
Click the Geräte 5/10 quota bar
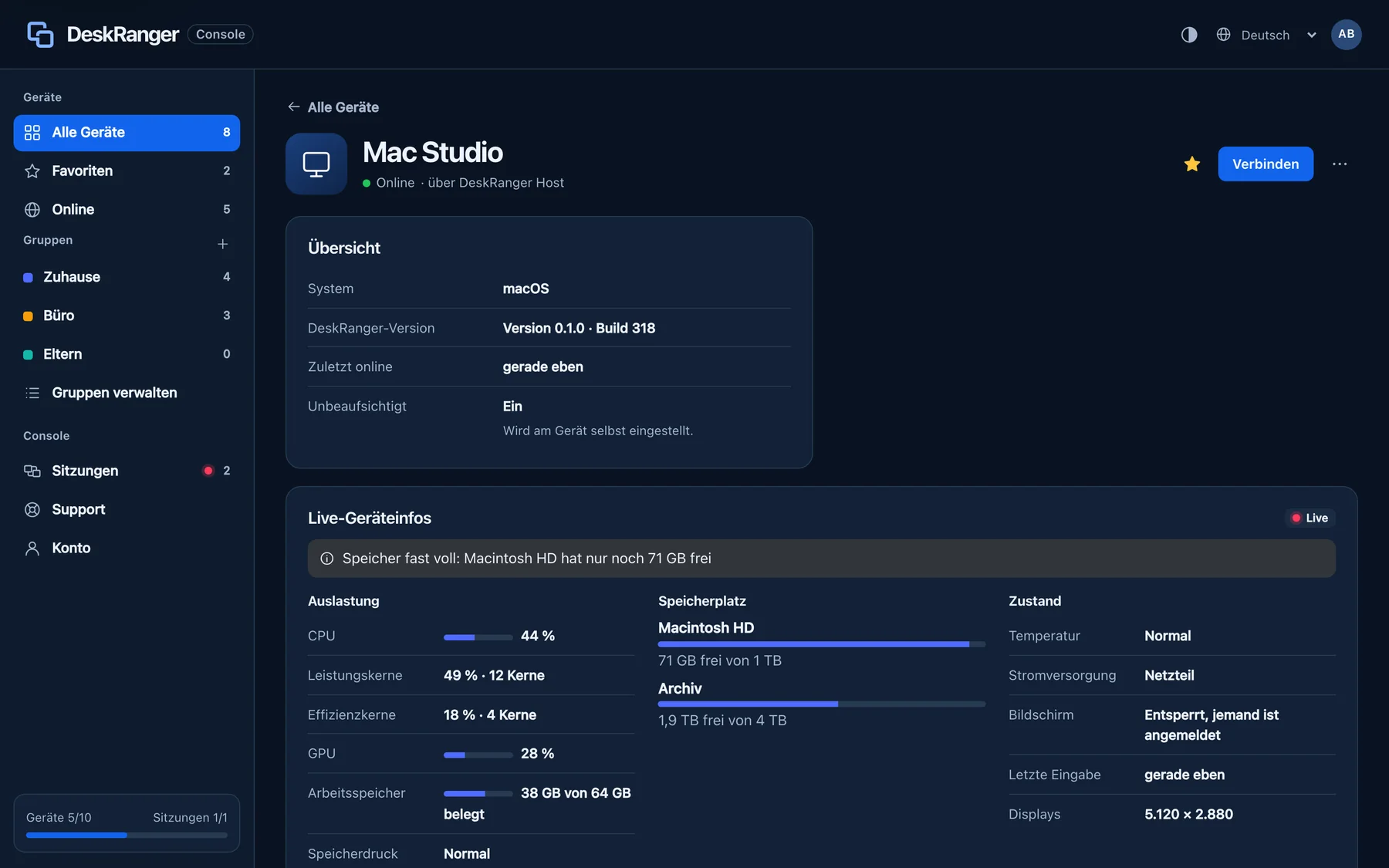(x=127, y=835)
